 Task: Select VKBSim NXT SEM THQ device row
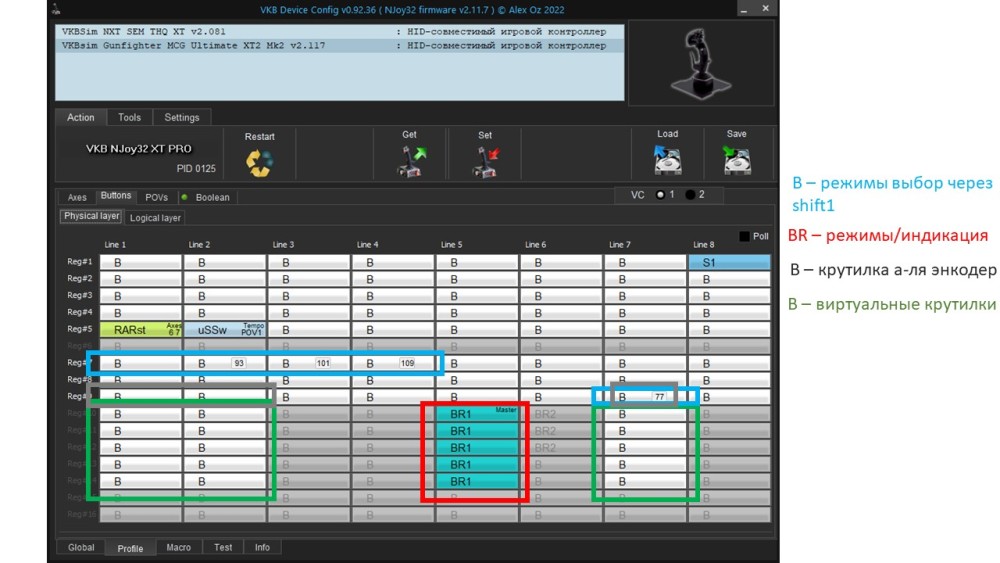click(x=339, y=31)
